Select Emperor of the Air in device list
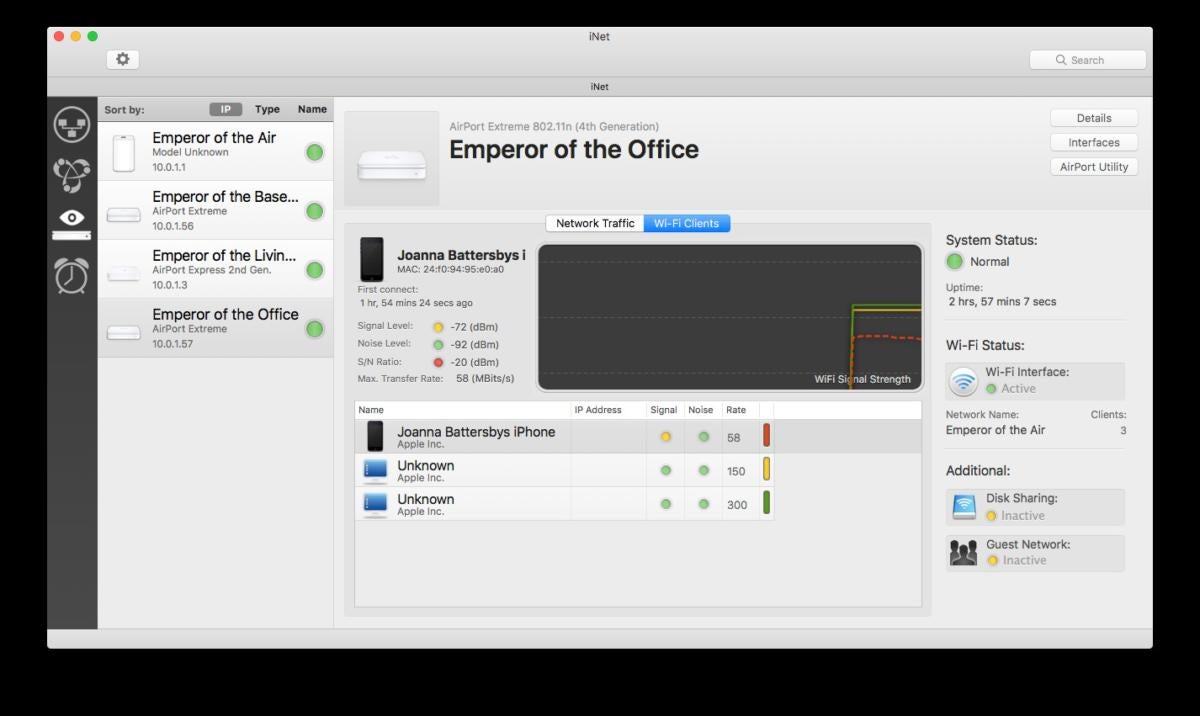Screen dimensions: 1200x716 (216, 152)
